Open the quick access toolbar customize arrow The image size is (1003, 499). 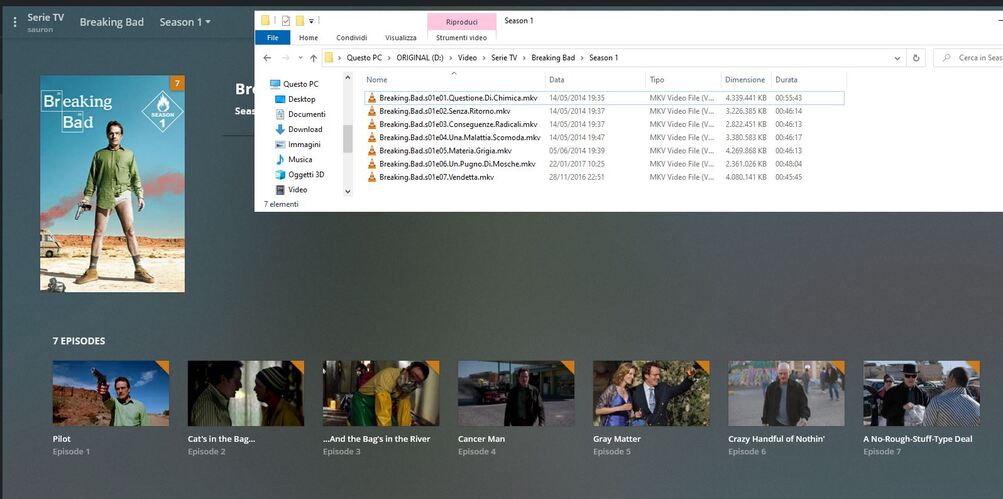point(311,20)
